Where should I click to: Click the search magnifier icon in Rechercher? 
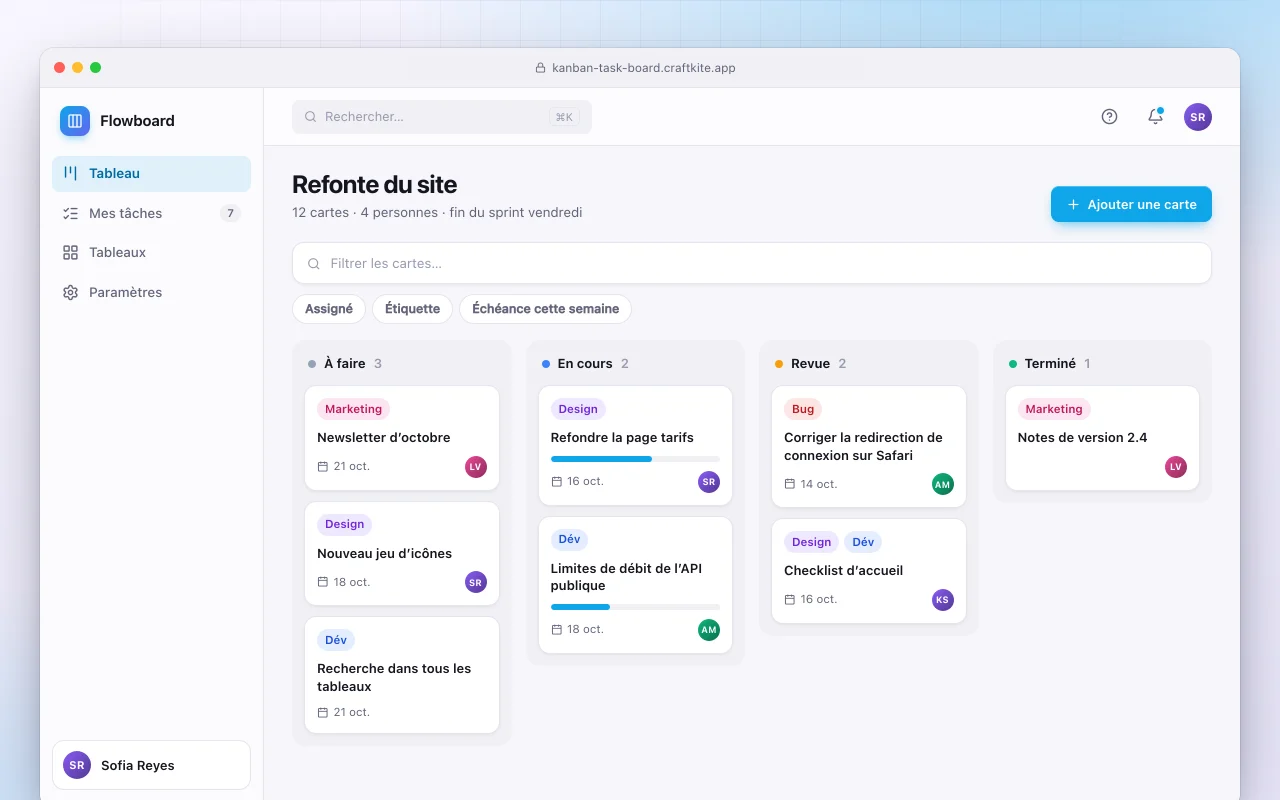pos(311,117)
